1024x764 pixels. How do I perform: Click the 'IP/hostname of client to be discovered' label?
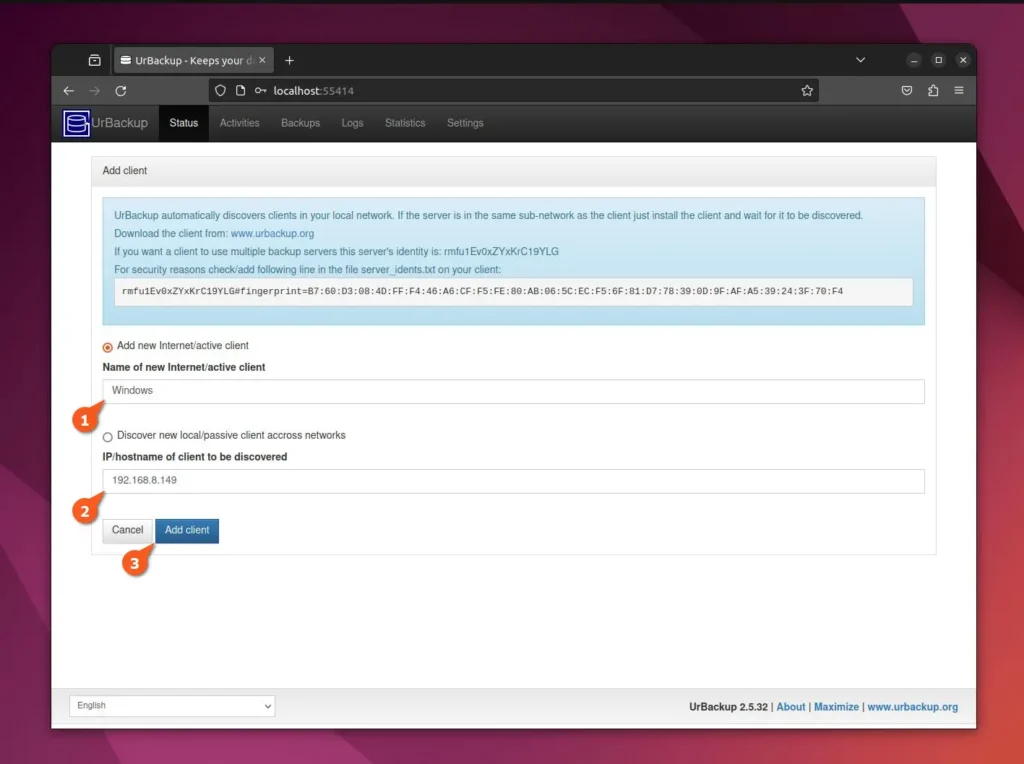(195, 456)
